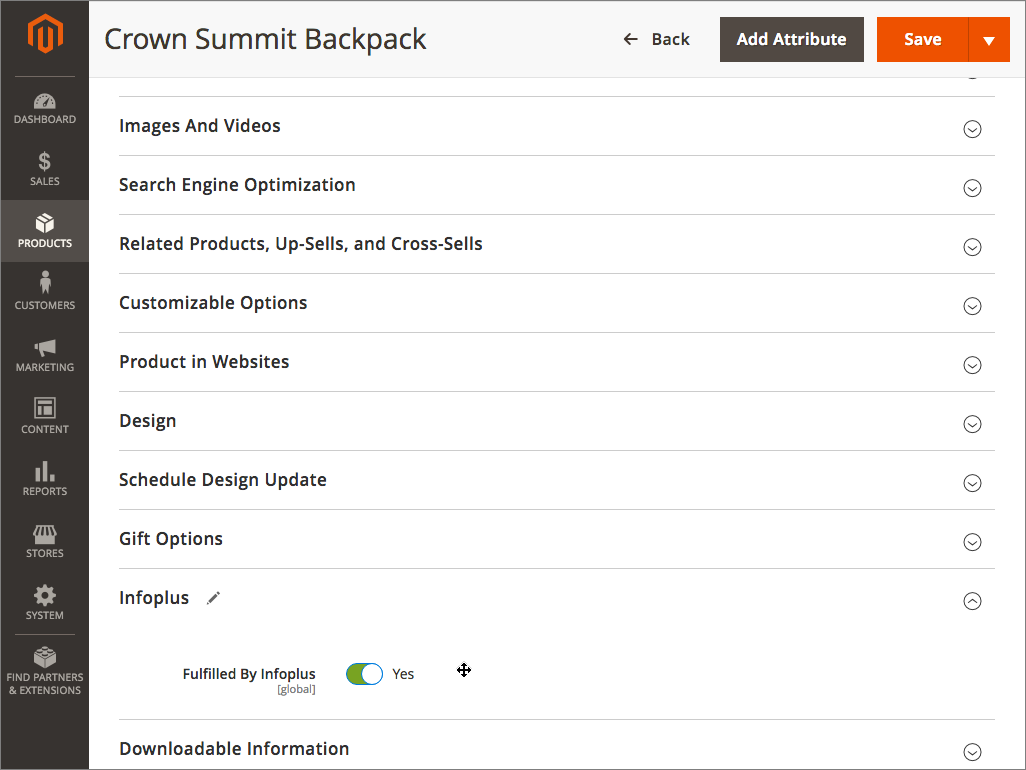Expand Product in Websites with its chevron
Viewport: 1026px width, 770px height.
[x=972, y=364]
